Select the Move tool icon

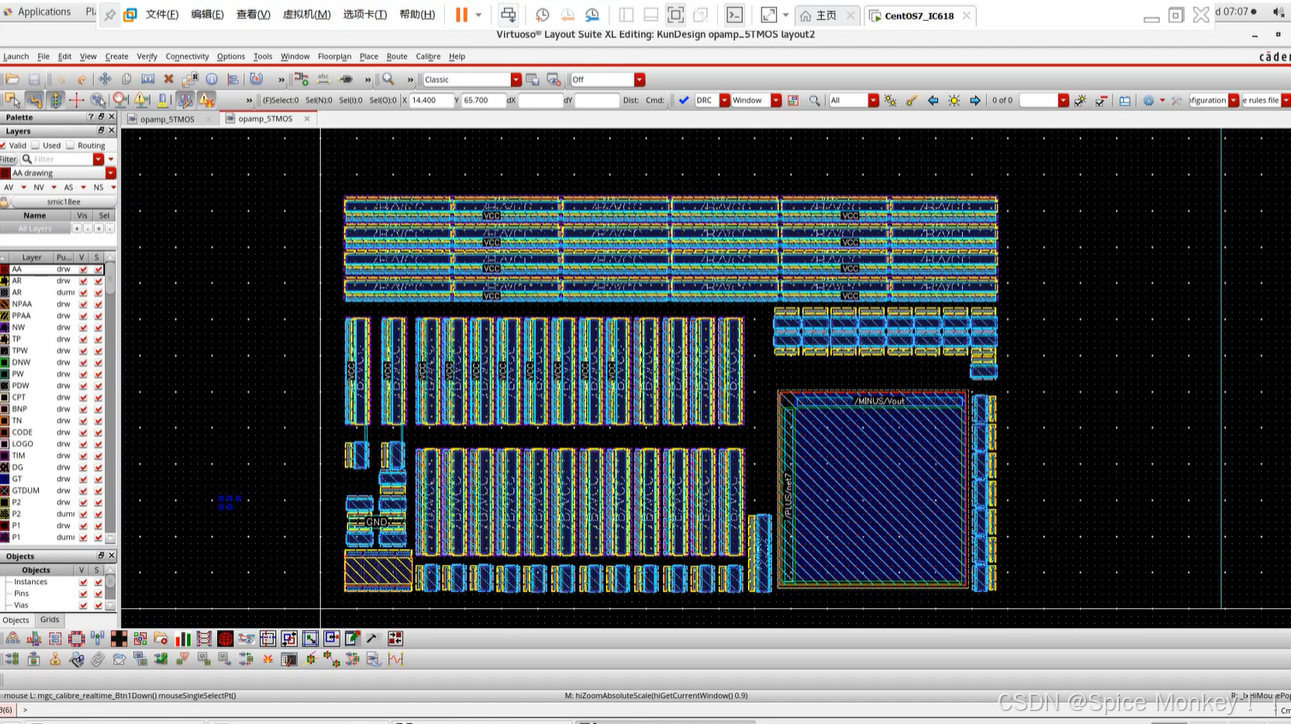pyautogui.click(x=105, y=79)
